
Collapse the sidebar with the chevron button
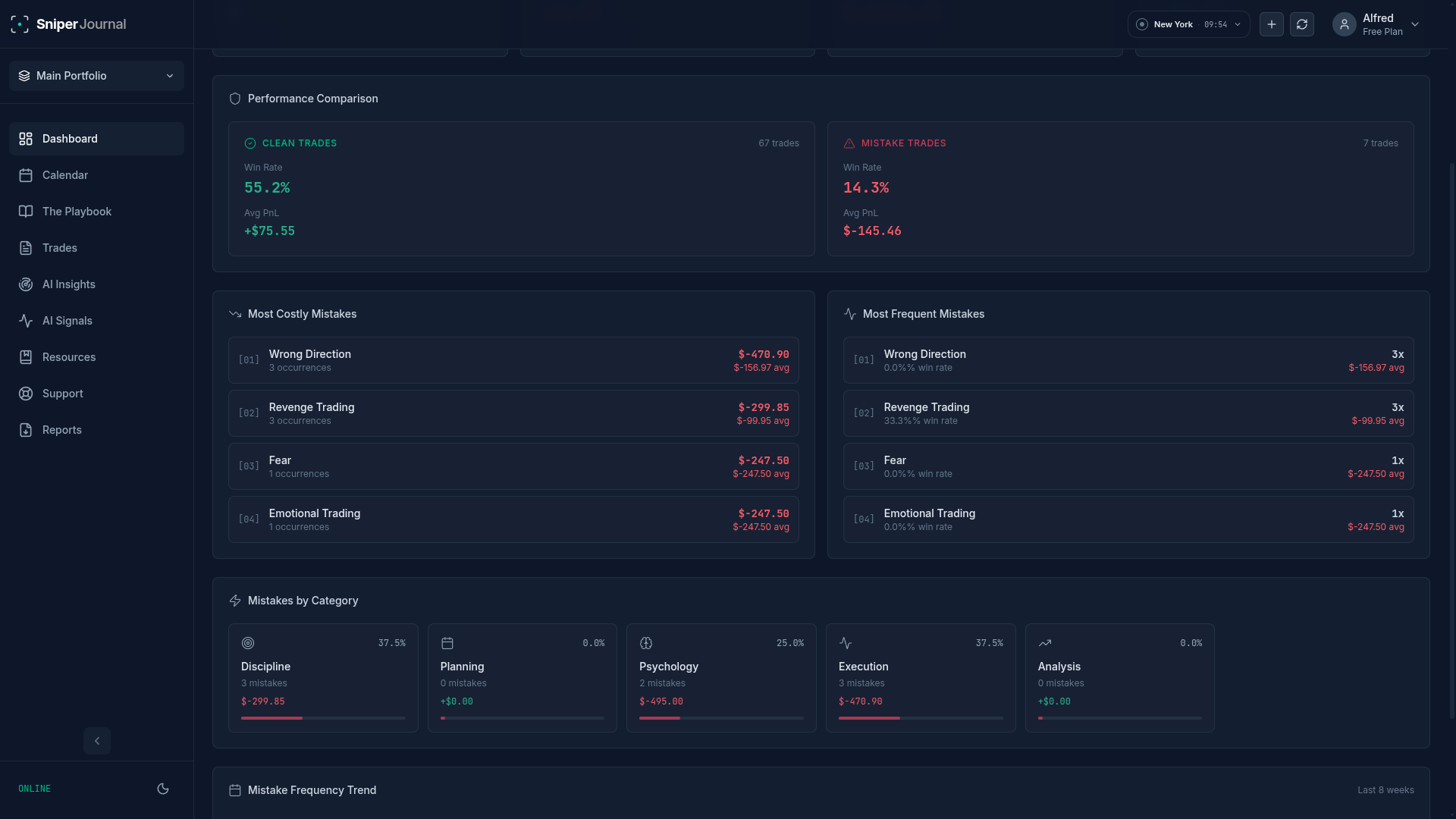click(97, 741)
